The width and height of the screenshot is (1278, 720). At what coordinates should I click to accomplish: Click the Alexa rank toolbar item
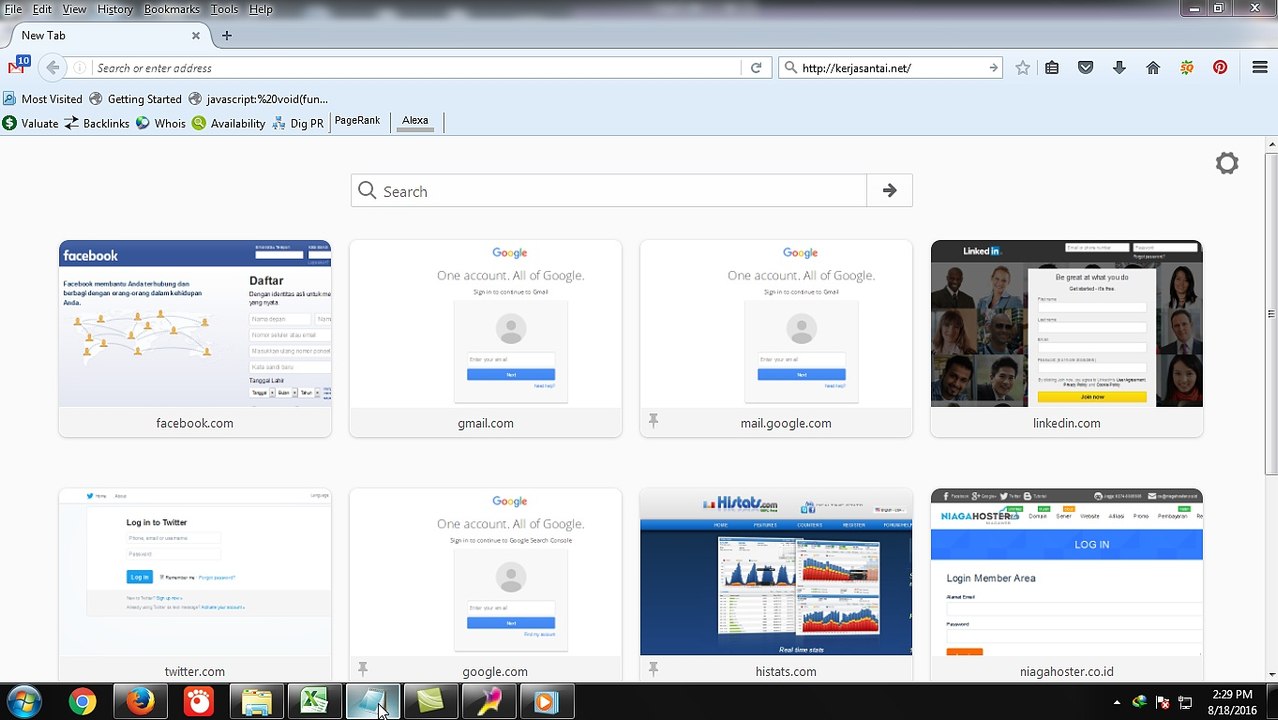click(x=415, y=121)
